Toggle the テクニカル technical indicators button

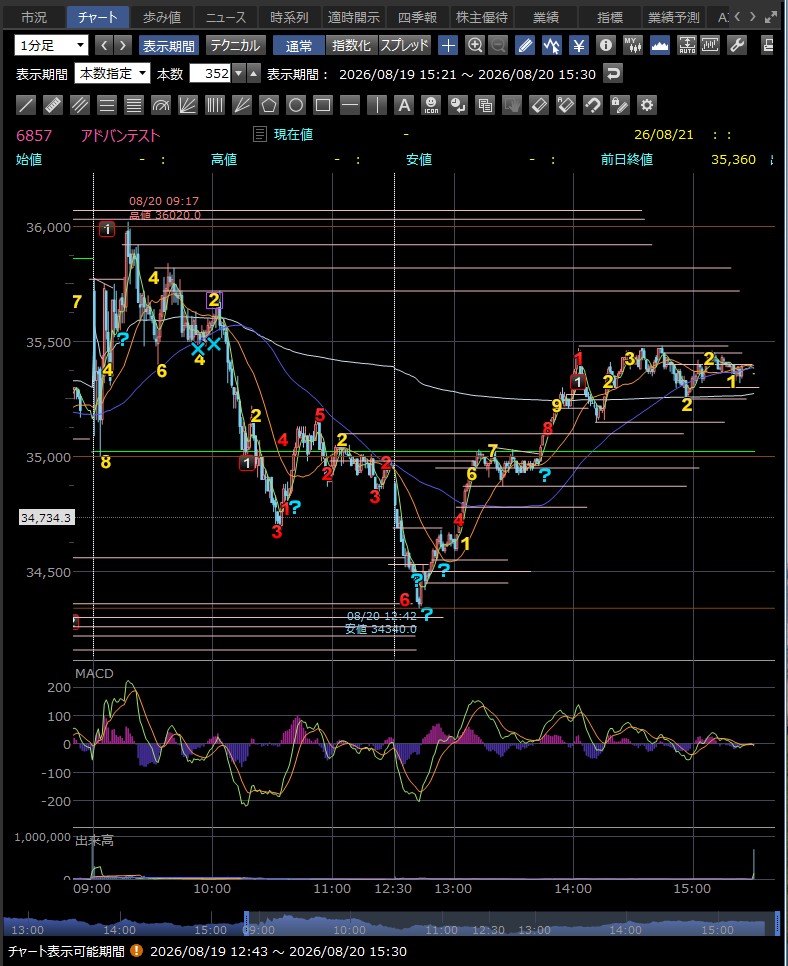[x=235, y=46]
